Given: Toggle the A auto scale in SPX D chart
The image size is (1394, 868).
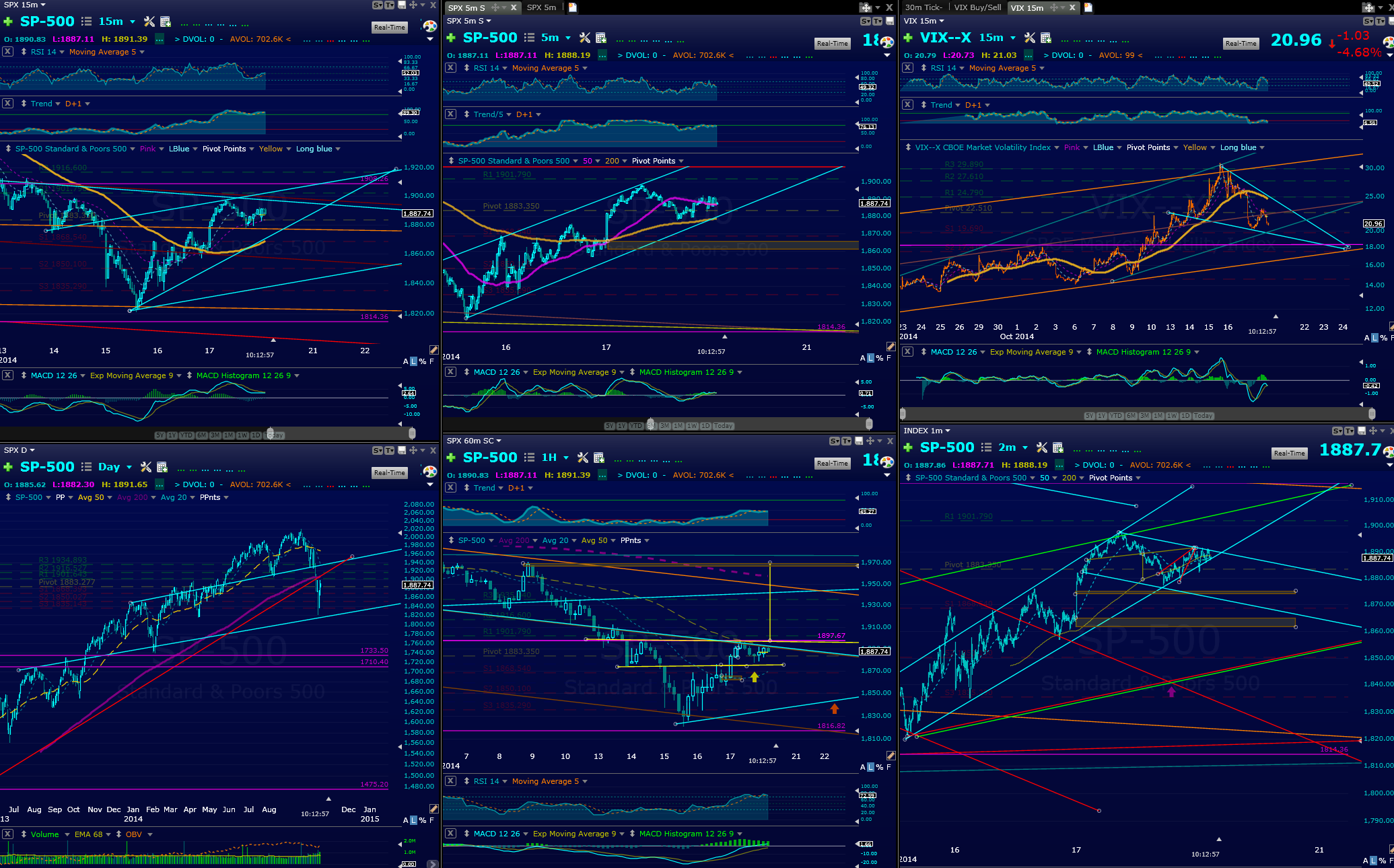Looking at the screenshot, I should [x=406, y=820].
